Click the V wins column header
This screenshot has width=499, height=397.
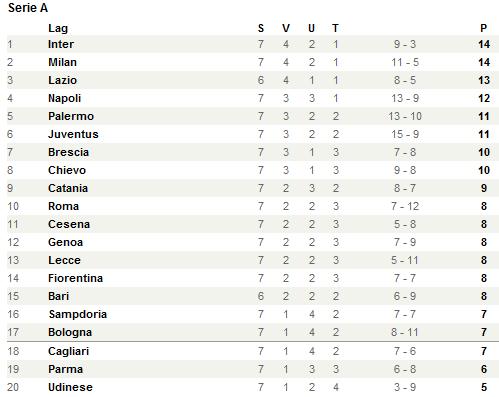pos(286,28)
